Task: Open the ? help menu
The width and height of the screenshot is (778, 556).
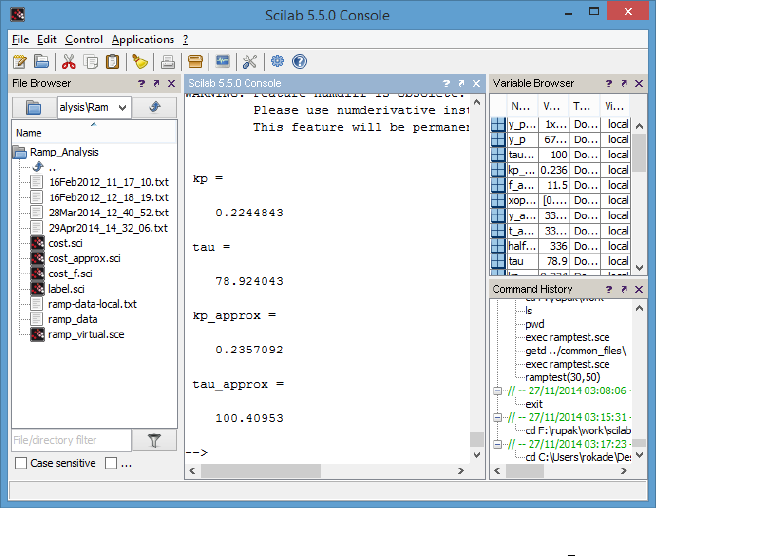Action: click(186, 39)
